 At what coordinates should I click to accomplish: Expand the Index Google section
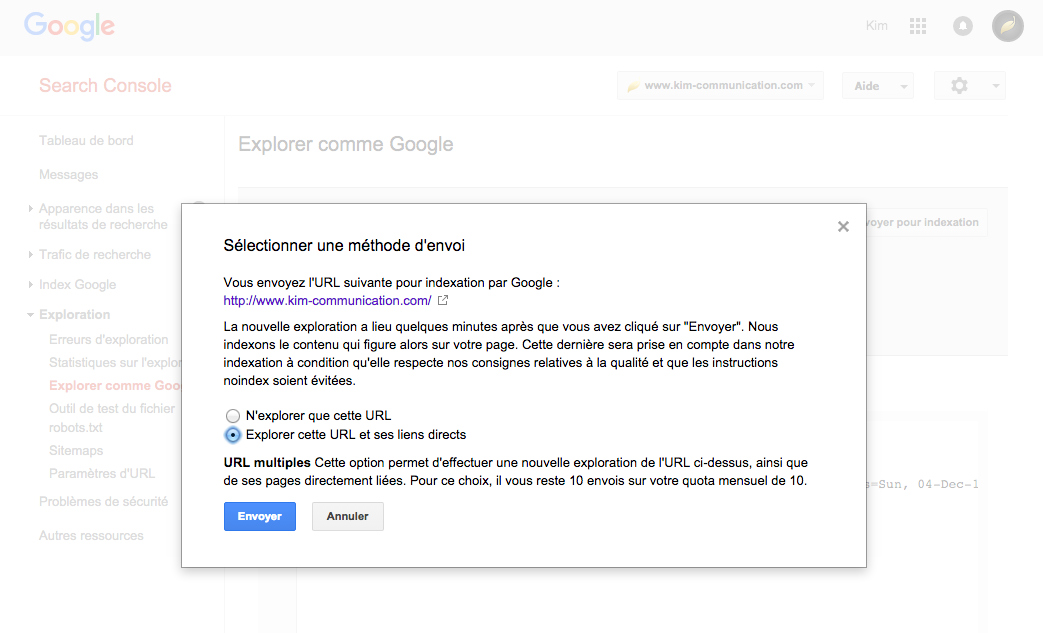77,285
